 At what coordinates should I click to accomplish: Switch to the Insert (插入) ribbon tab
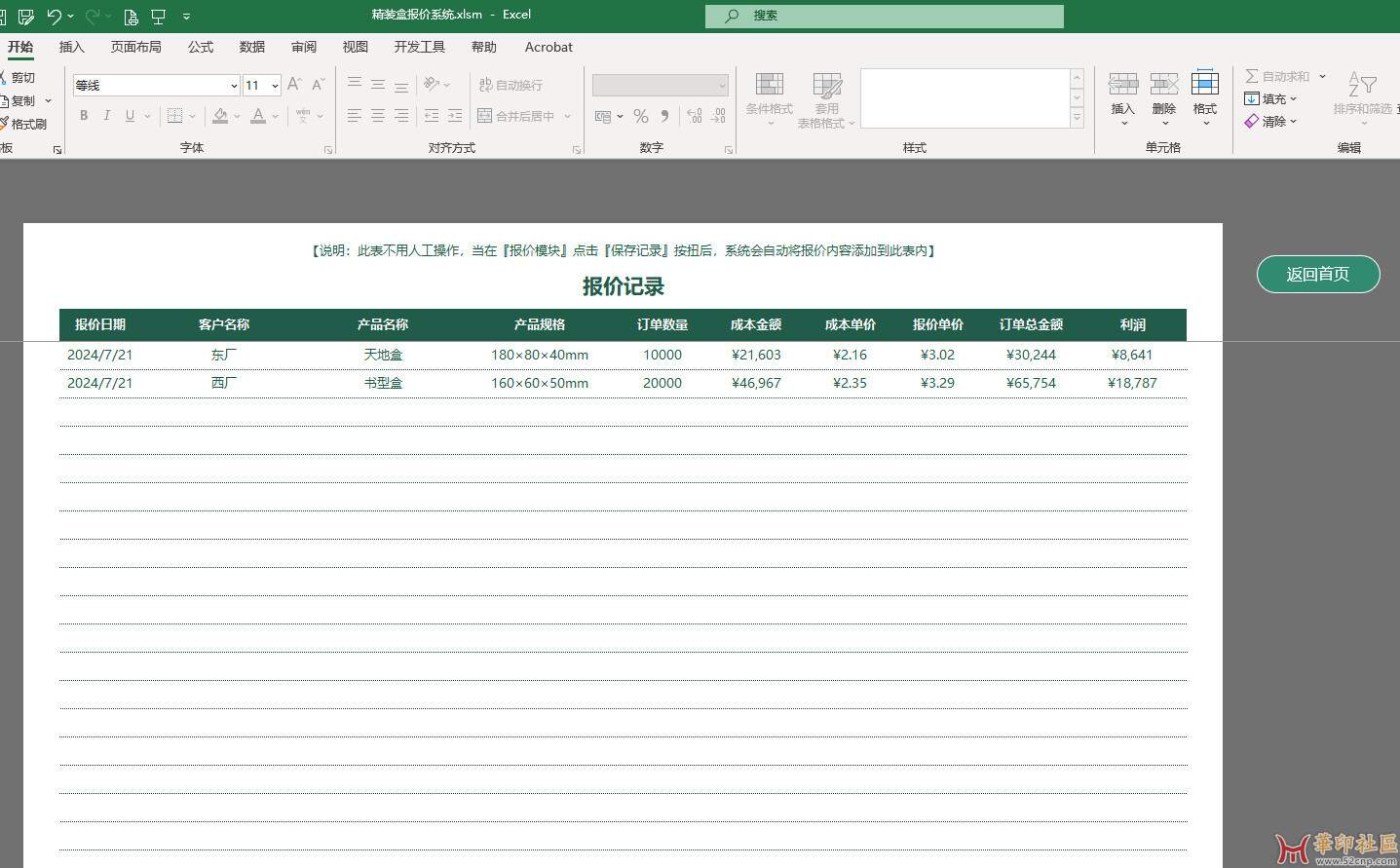(x=71, y=47)
